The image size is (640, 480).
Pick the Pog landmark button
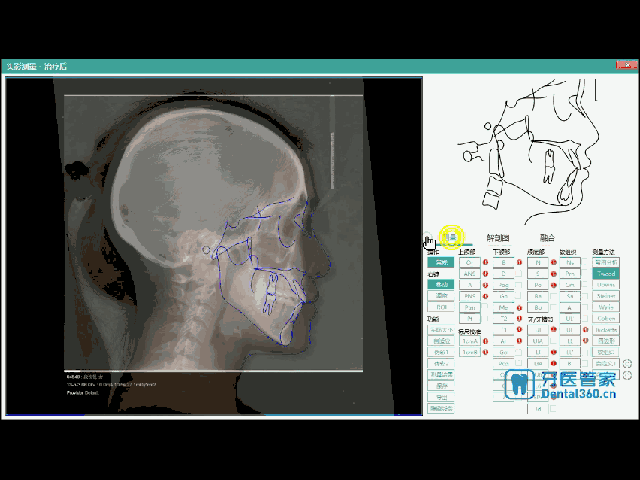click(503, 285)
